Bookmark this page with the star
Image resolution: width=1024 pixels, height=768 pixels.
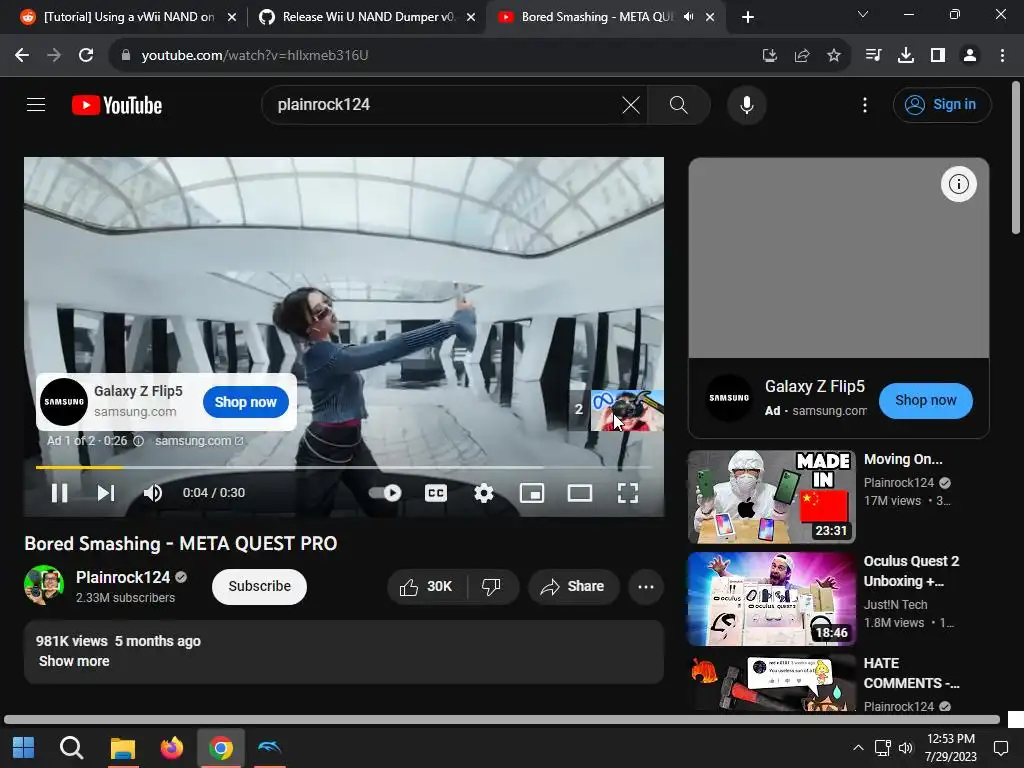pyautogui.click(x=834, y=56)
